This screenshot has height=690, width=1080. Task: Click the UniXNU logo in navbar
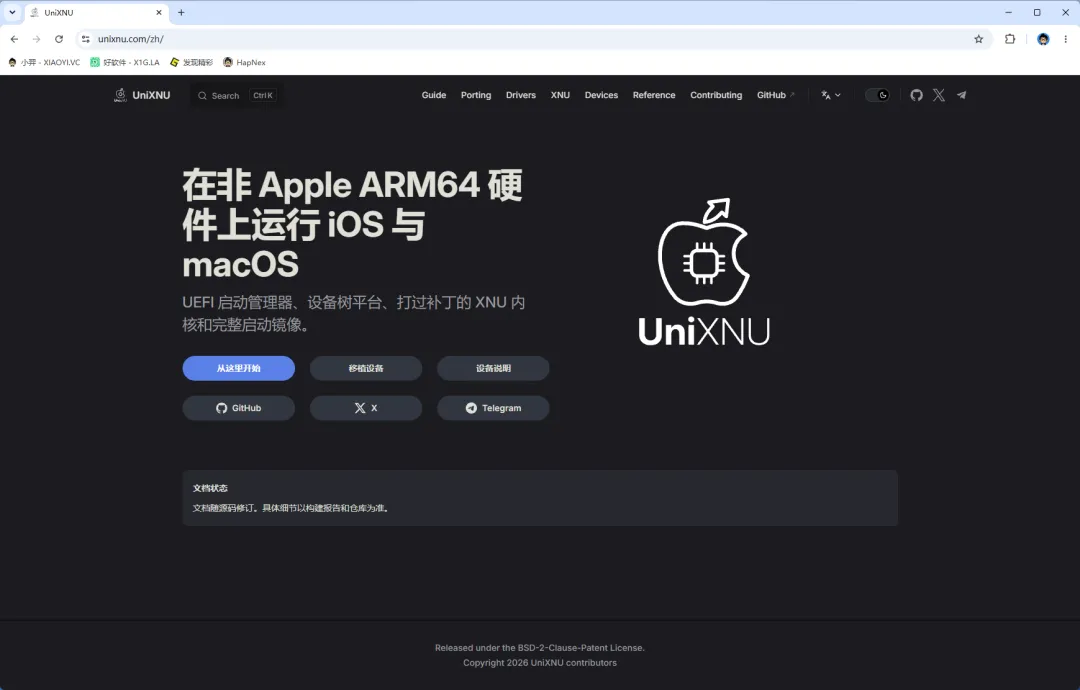[x=142, y=95]
